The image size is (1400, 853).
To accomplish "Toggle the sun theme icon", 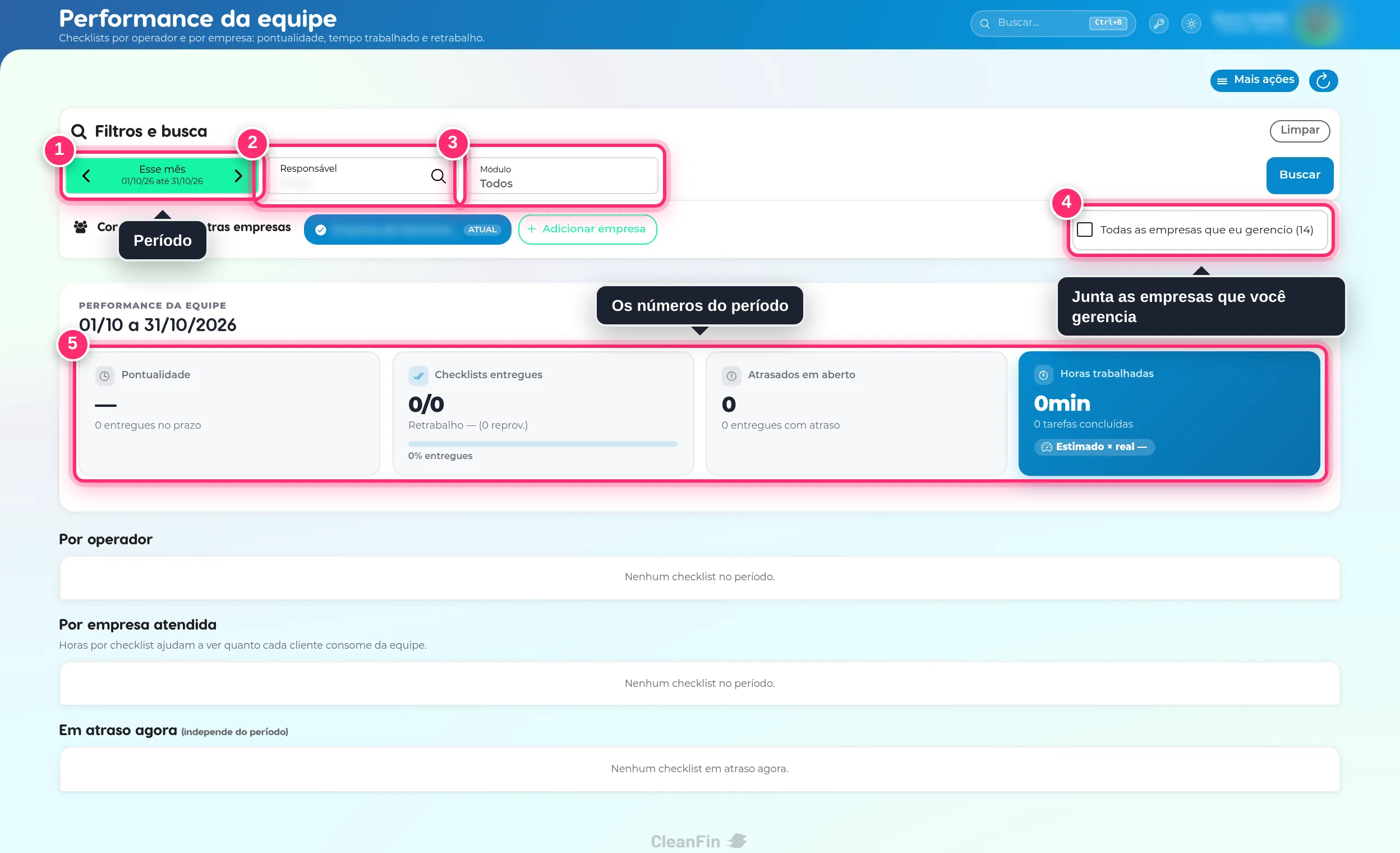I will click(1191, 24).
